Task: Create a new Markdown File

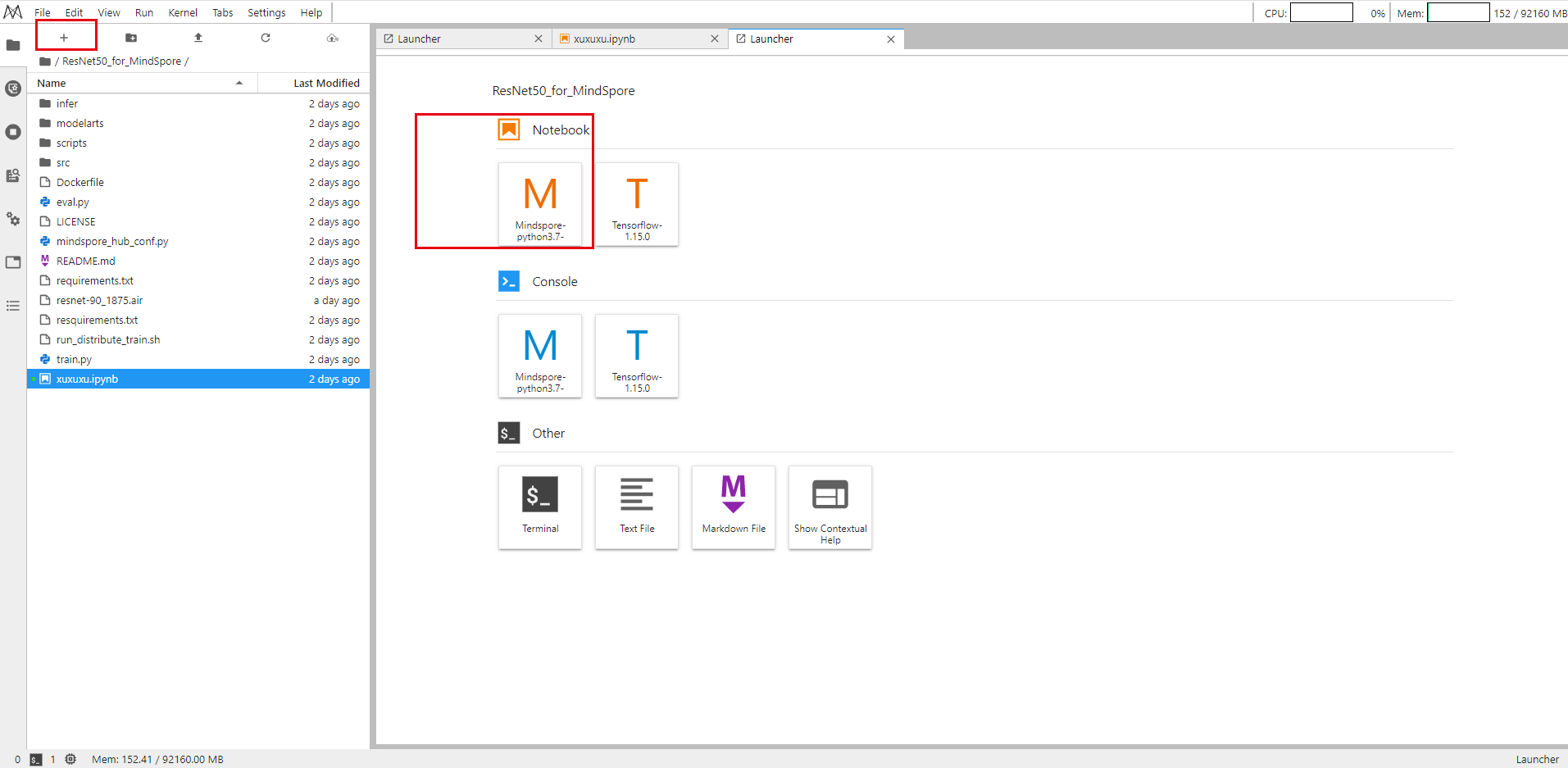Action: [x=734, y=507]
